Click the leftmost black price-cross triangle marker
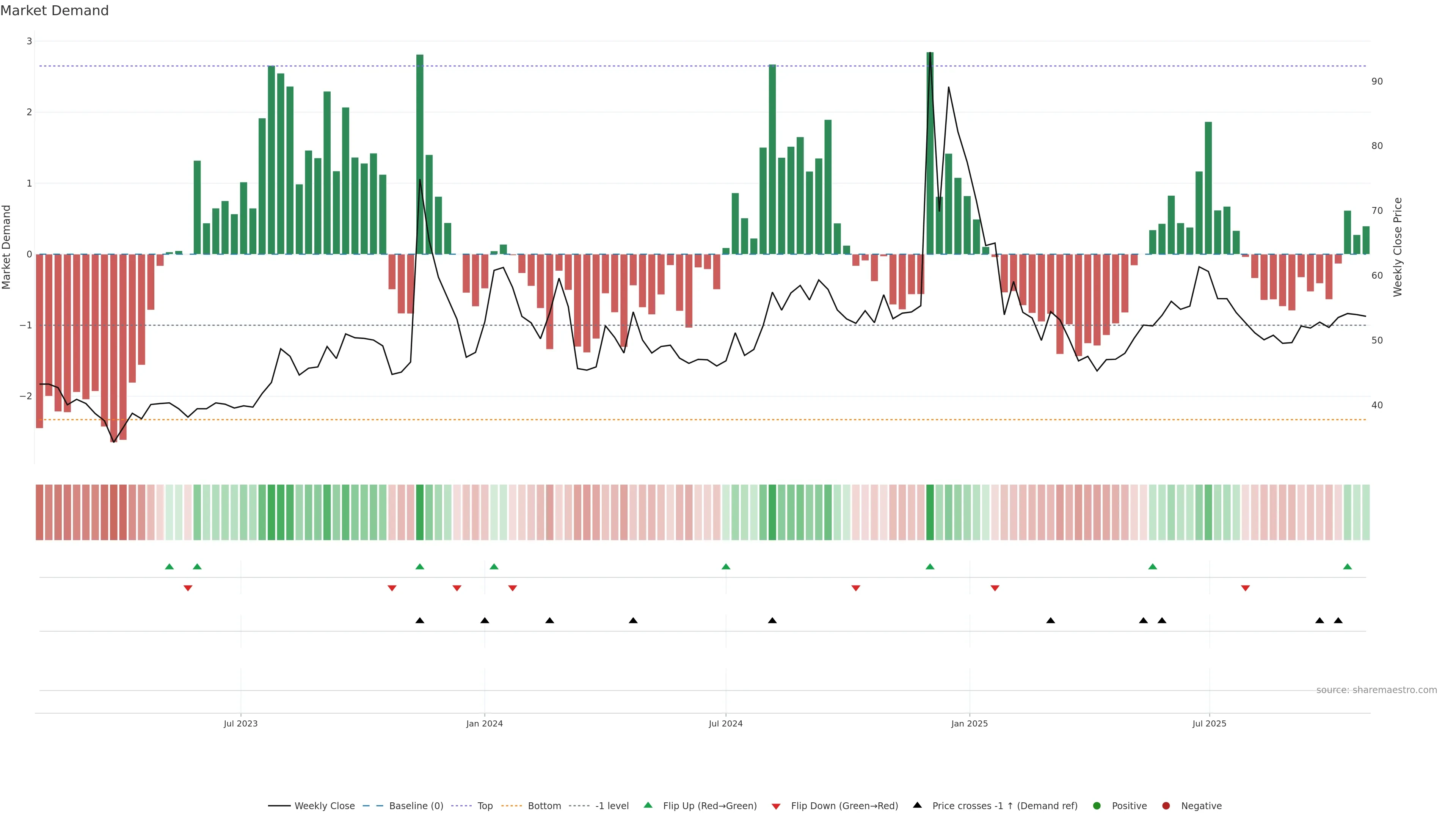1456x819 pixels. coord(419,621)
